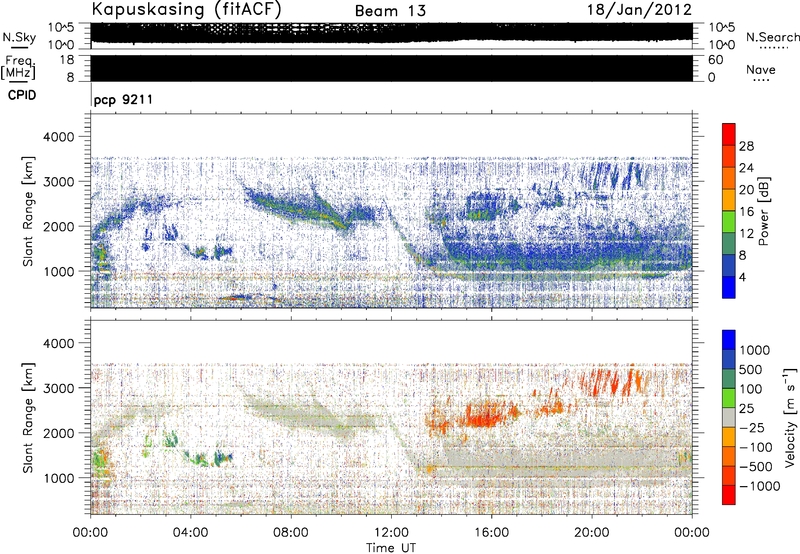Click the red velocity scatter patch near 16:00
The image size is (800, 554).
coord(485,414)
